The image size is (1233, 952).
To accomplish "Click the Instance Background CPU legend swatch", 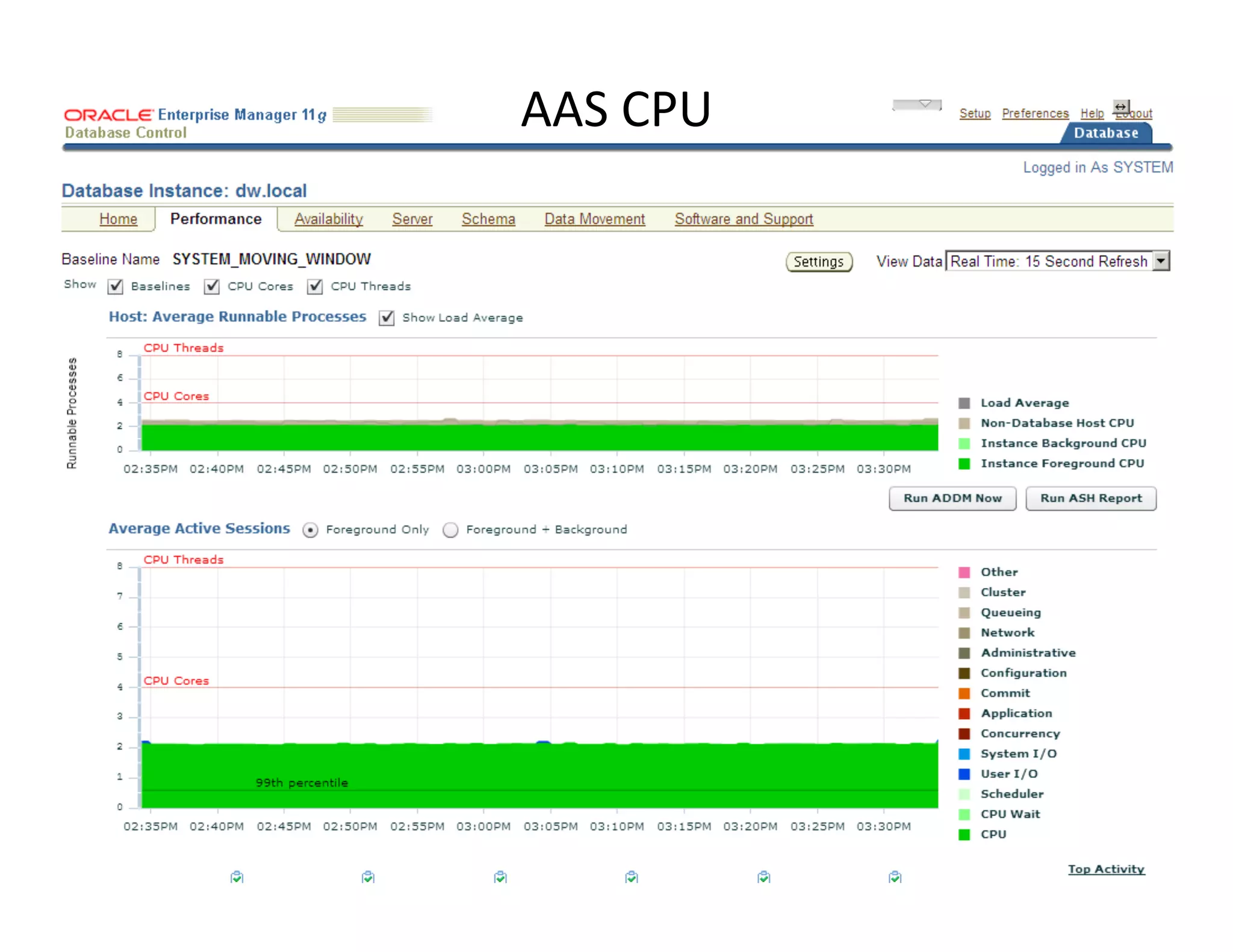I will (x=964, y=444).
